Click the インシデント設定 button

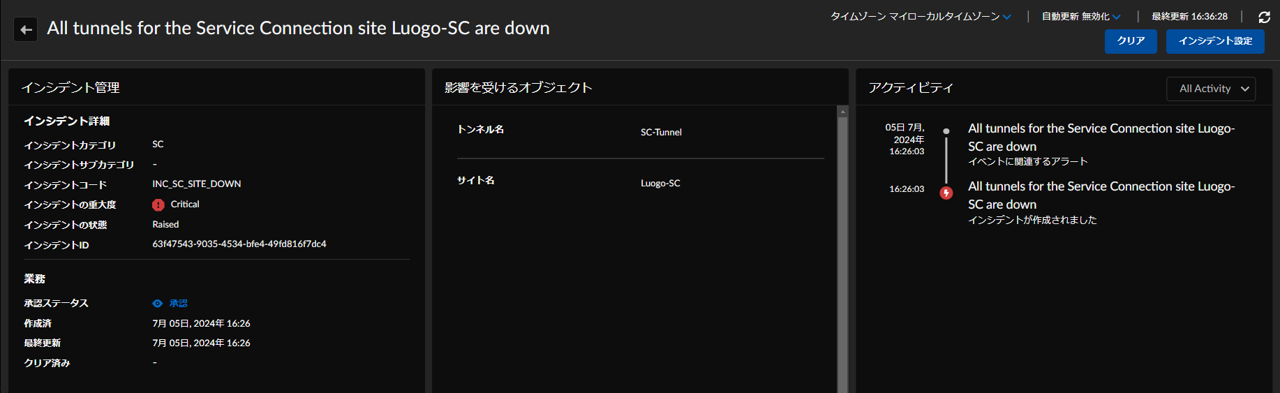coord(1215,41)
